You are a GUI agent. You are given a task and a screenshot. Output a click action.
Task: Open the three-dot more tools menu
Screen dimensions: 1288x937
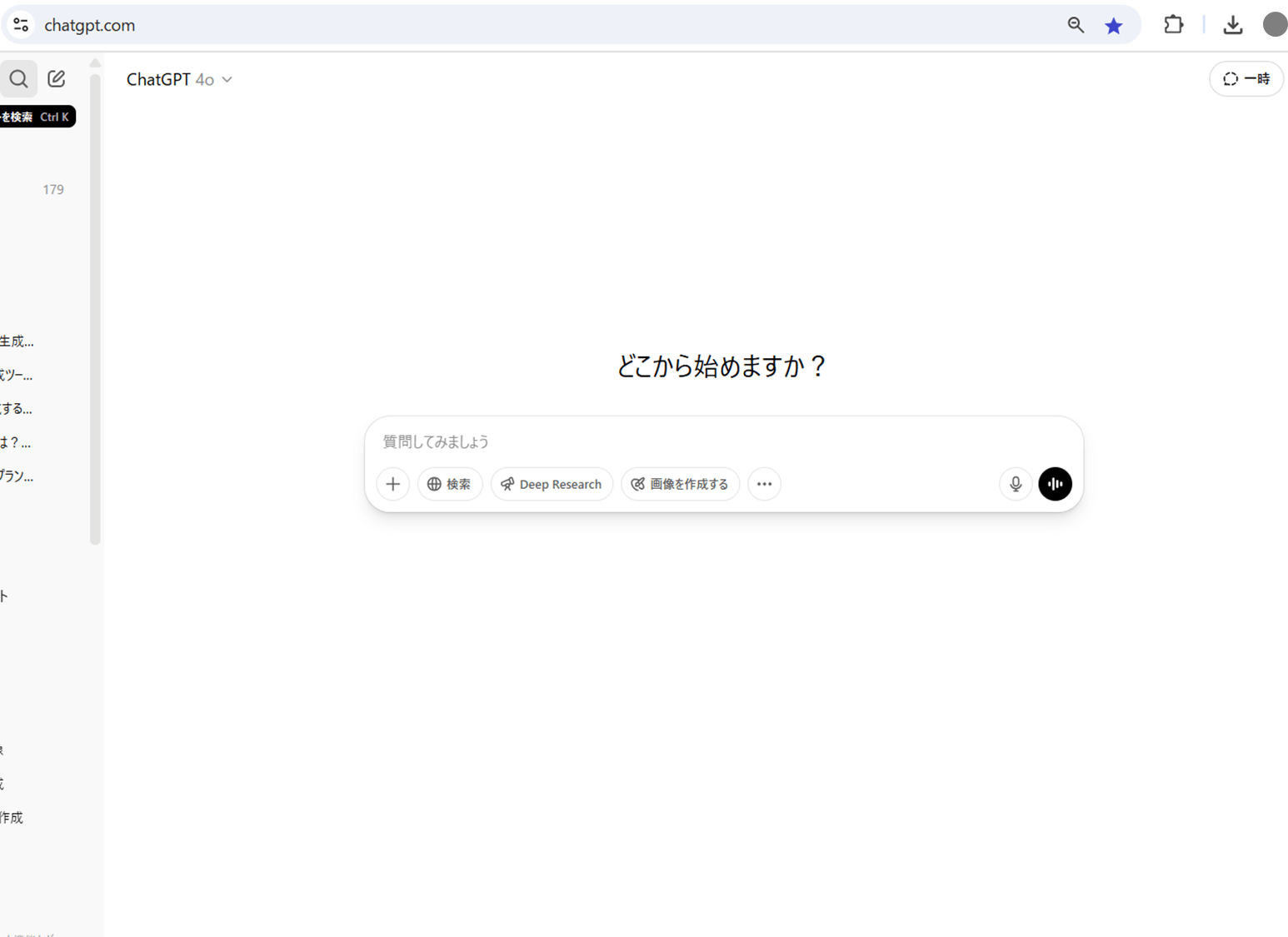coord(764,484)
